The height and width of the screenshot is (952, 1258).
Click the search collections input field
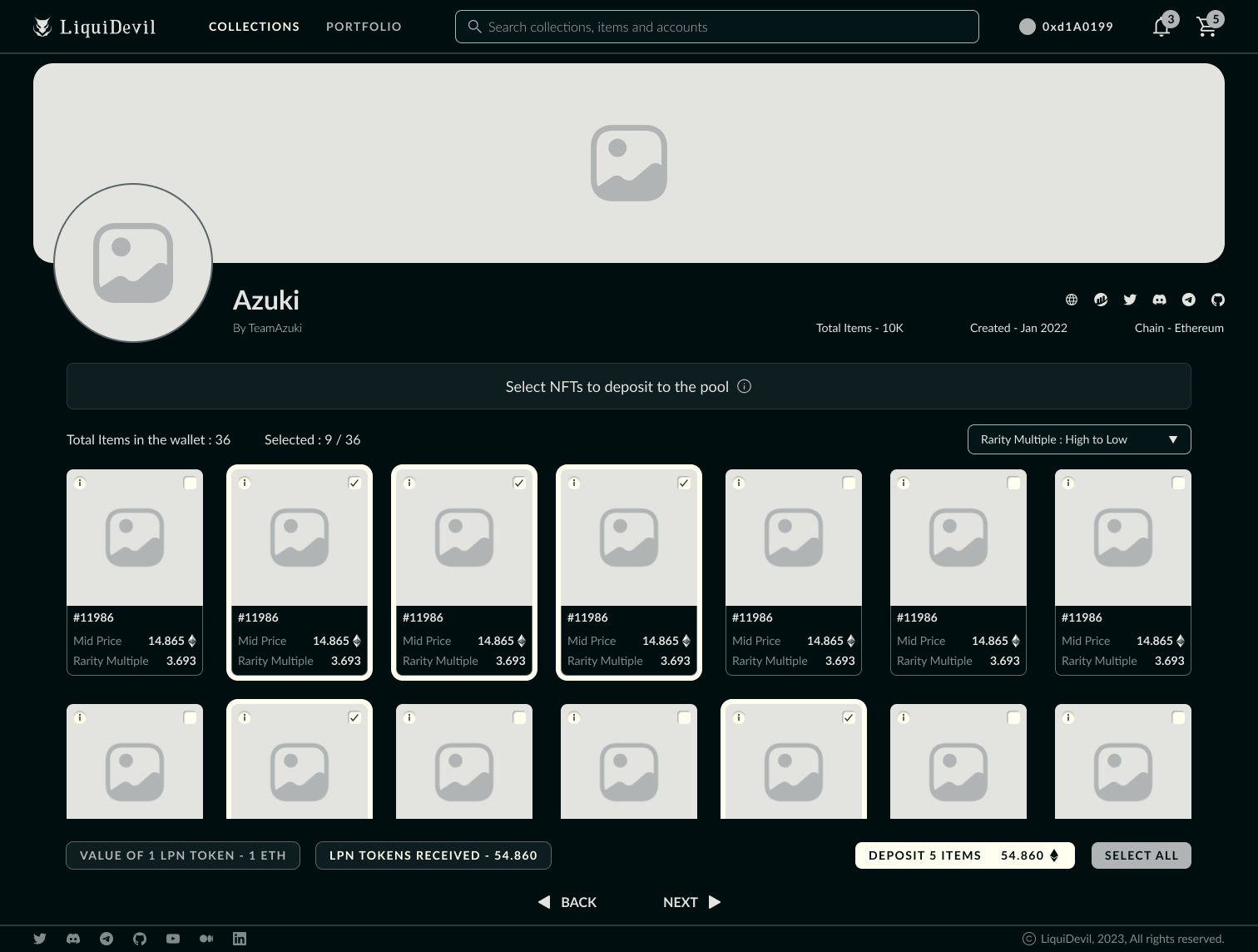[x=717, y=27]
